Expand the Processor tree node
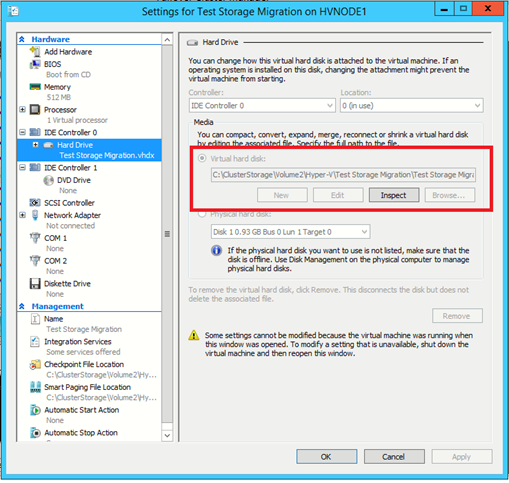 22,109
